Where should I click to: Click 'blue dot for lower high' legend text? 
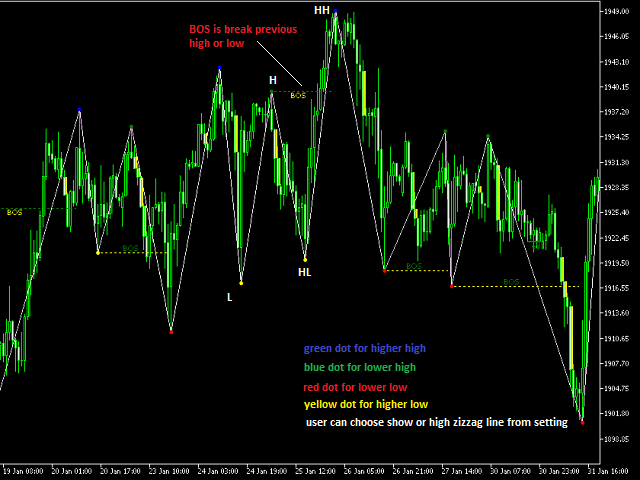tap(360, 367)
